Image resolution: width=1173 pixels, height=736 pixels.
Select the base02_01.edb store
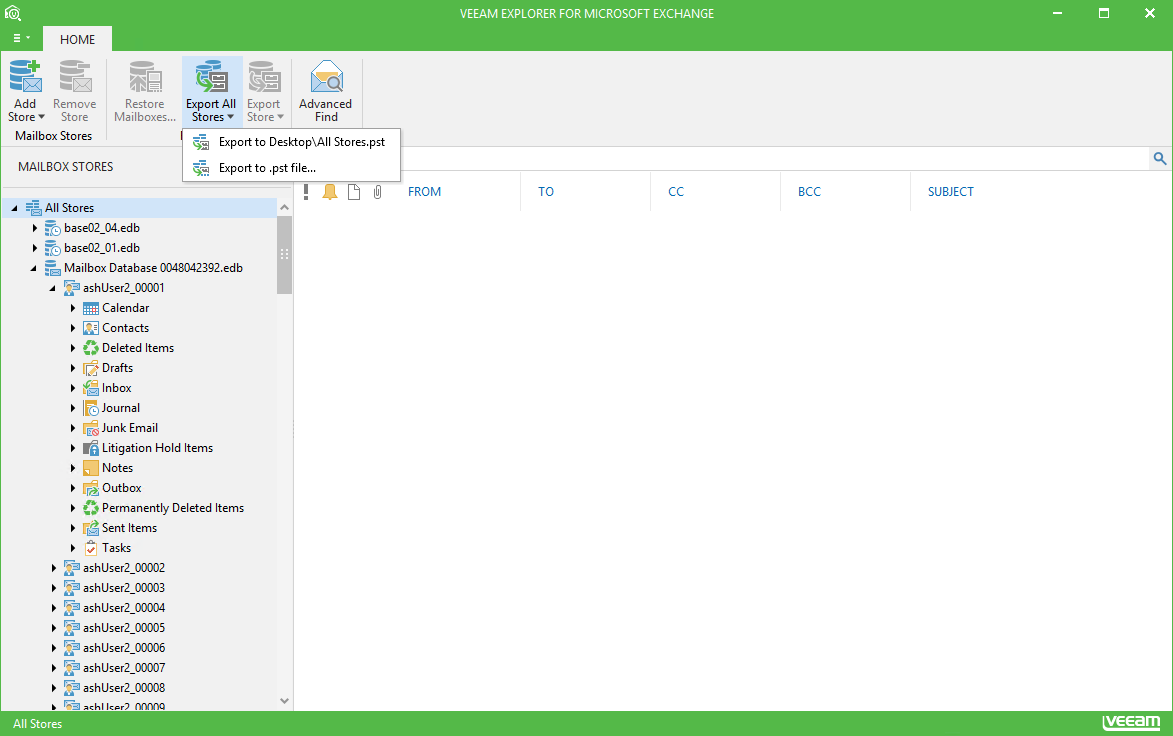click(102, 248)
